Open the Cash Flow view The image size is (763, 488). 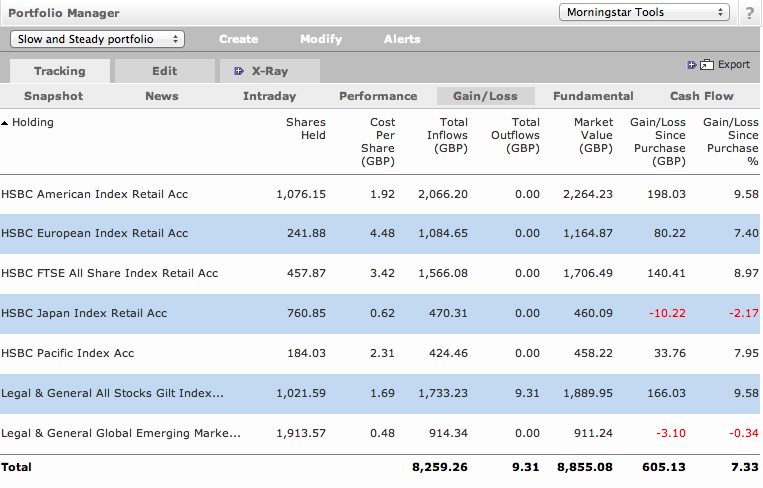(x=702, y=96)
